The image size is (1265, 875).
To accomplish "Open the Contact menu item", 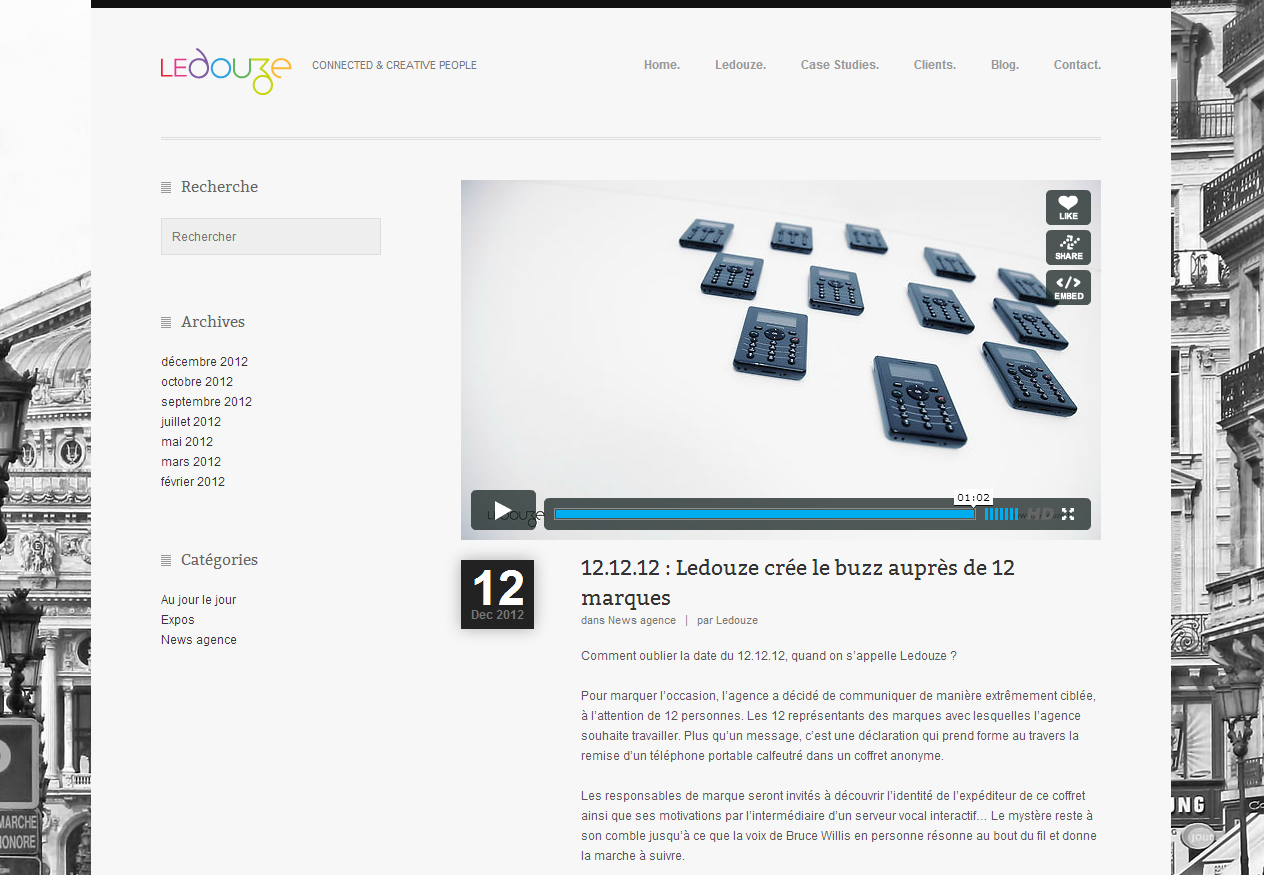I will click(1077, 65).
